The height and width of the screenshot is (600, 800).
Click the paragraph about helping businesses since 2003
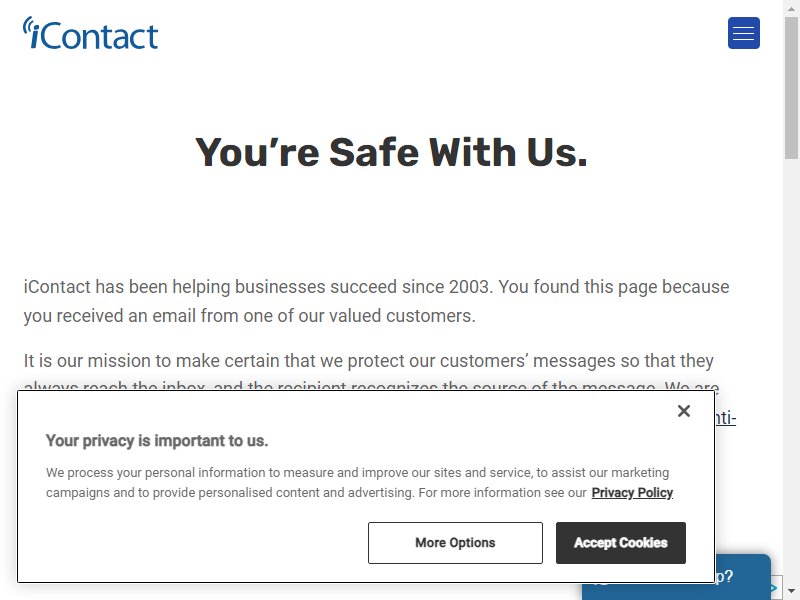[x=377, y=301]
